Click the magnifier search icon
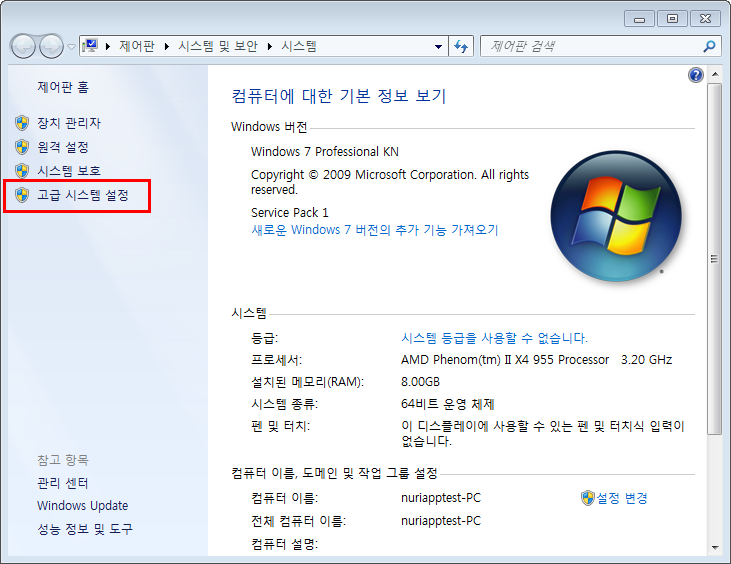Image resolution: width=731 pixels, height=564 pixels. coord(710,46)
